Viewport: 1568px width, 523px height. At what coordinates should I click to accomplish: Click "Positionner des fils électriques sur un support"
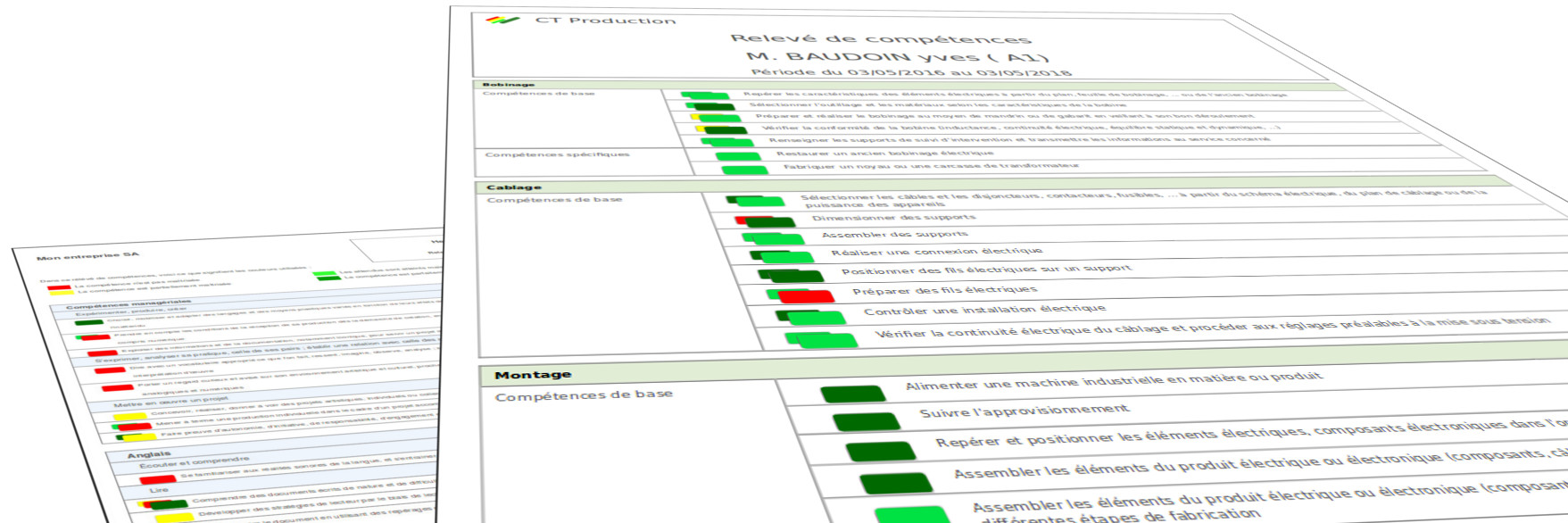tap(986, 270)
